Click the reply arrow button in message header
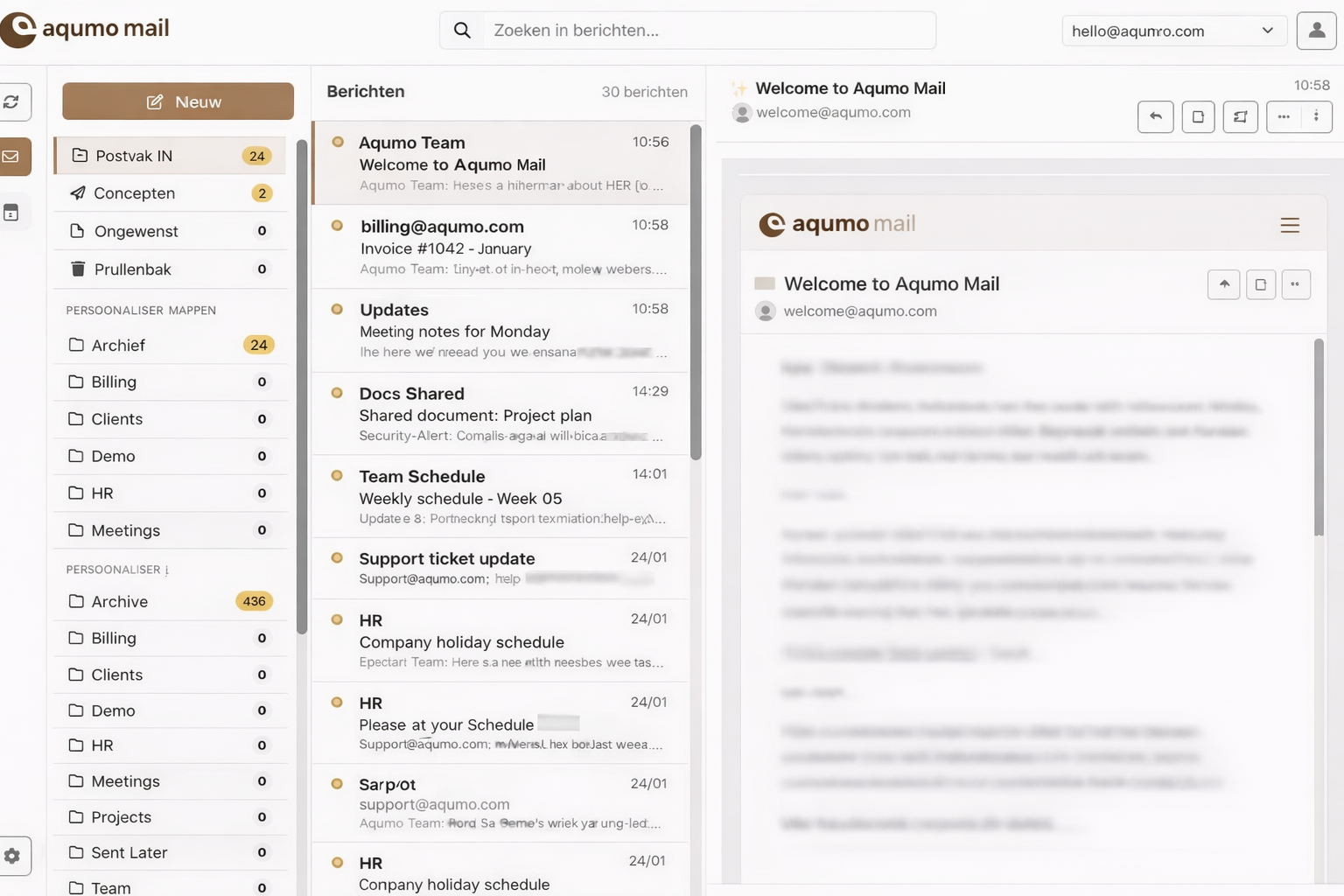 click(1155, 116)
